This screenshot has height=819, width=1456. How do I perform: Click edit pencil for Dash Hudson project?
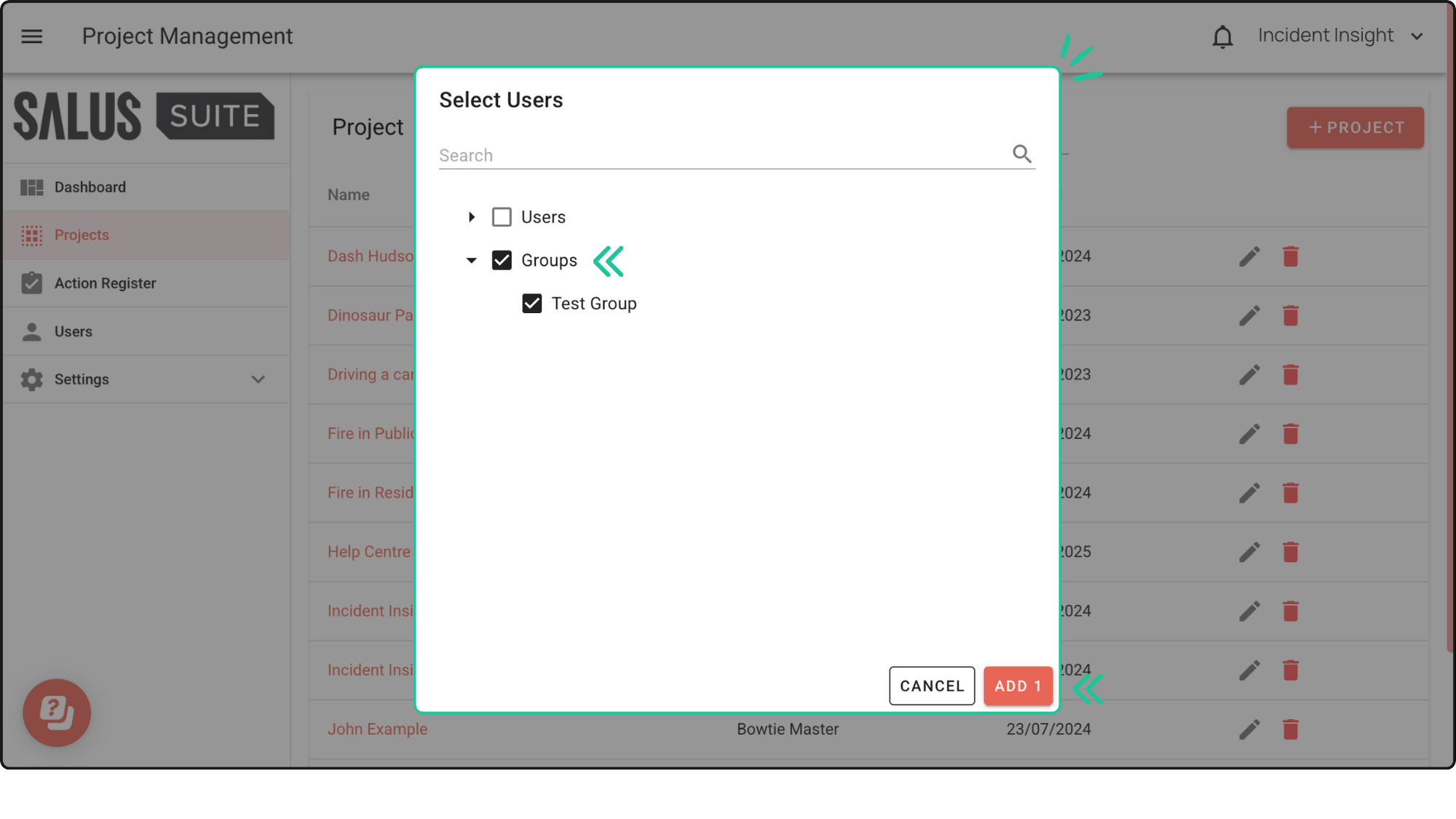[1249, 256]
